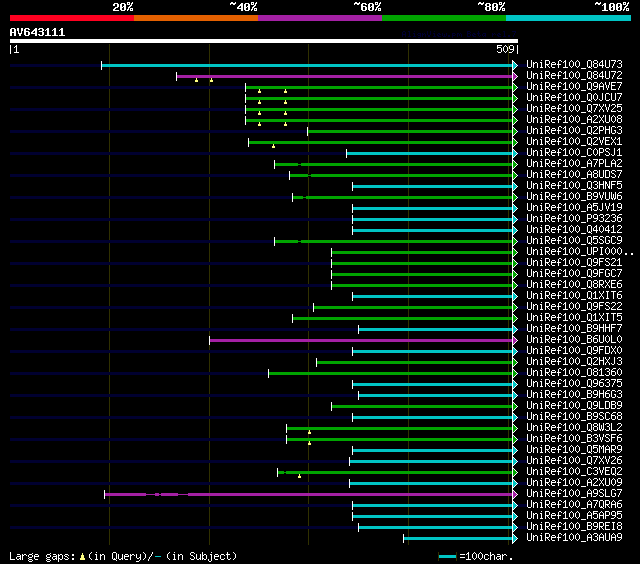
Task: Click the UniRef100_Q1XIT6 label
Action: [574, 296]
